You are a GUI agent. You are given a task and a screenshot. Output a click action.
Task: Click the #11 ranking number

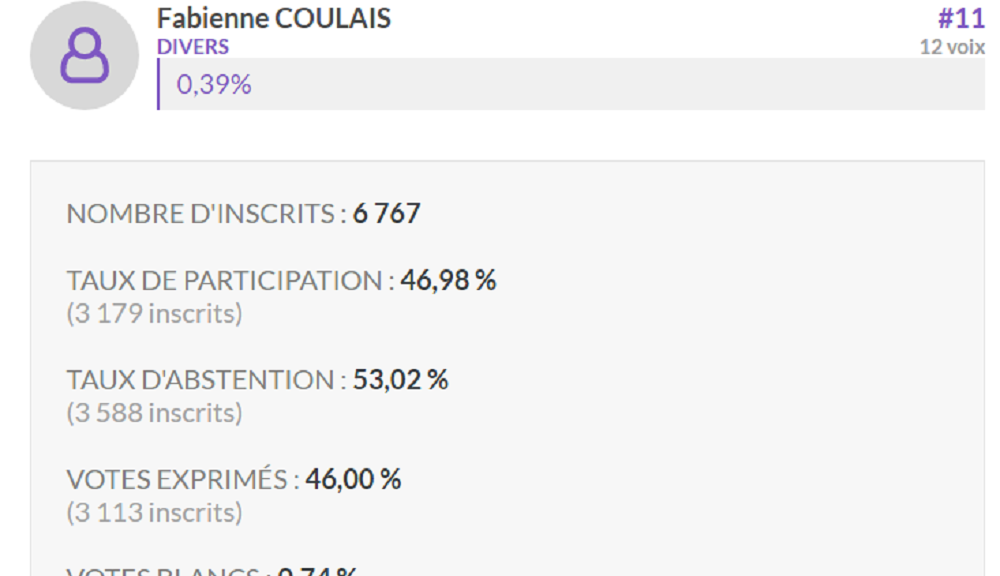pyautogui.click(x=961, y=18)
